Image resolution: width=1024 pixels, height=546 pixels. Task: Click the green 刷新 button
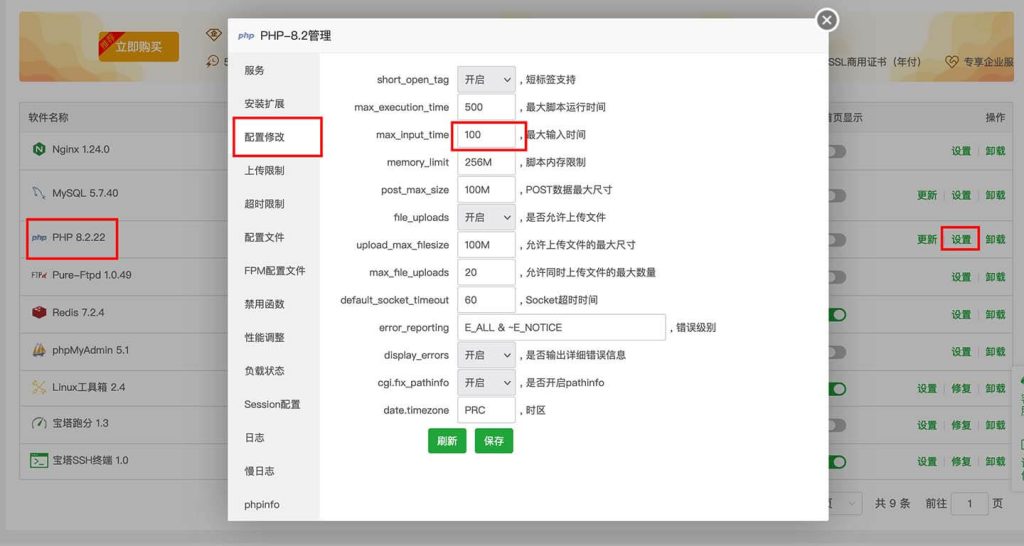pyautogui.click(x=447, y=441)
